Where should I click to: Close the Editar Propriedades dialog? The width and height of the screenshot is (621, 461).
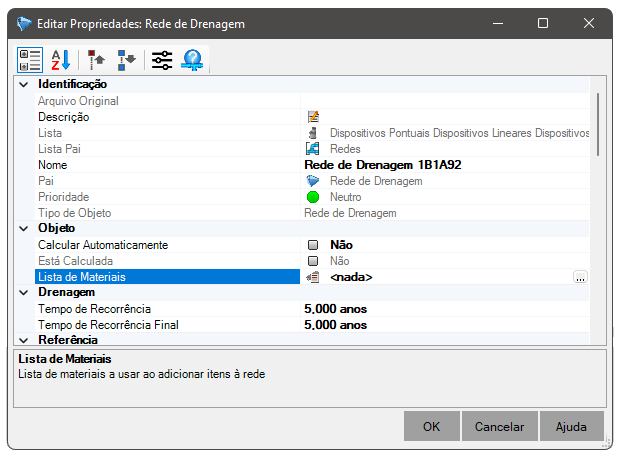tap(589, 23)
